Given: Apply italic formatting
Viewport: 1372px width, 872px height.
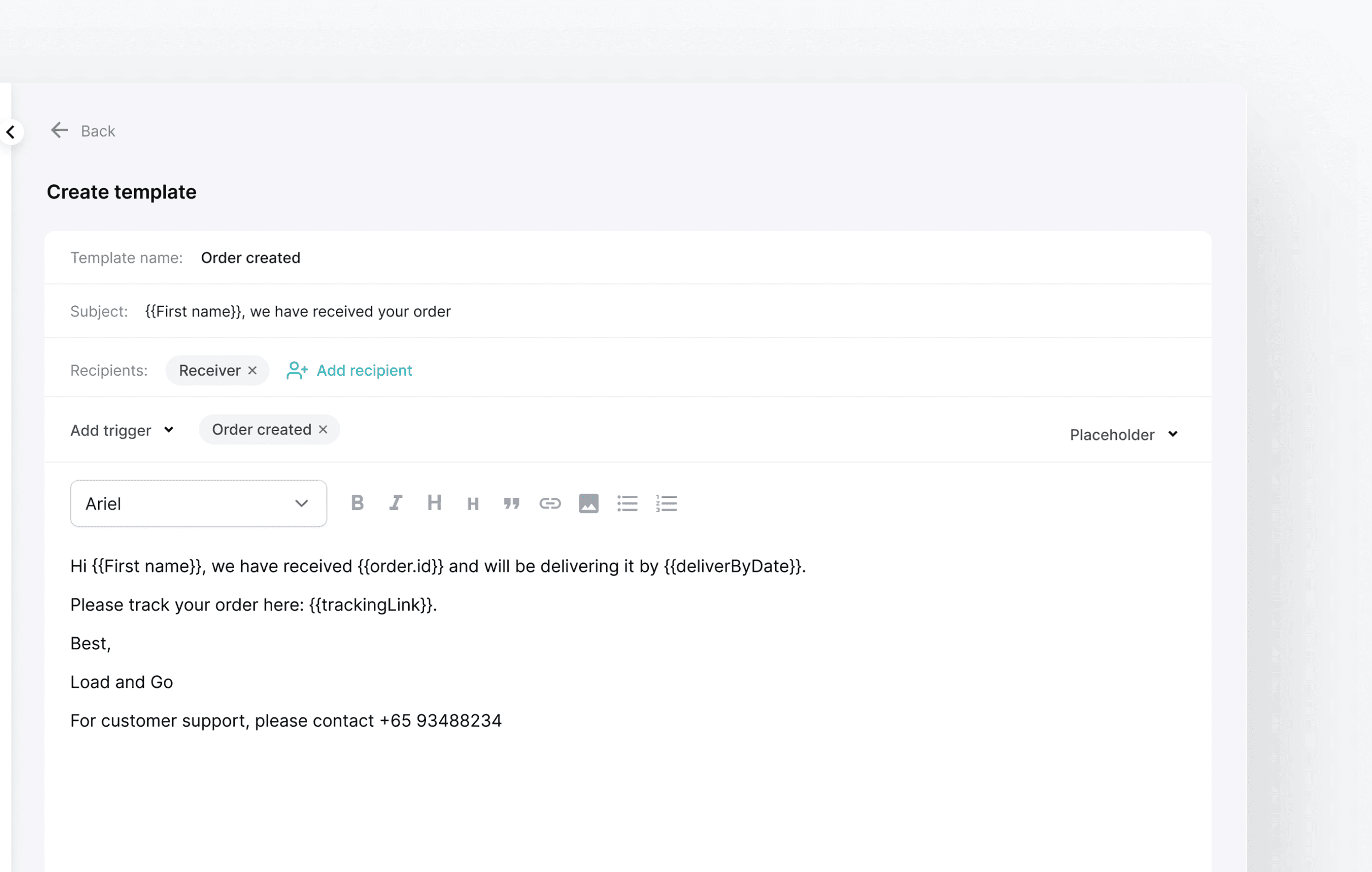Looking at the screenshot, I should click(396, 503).
